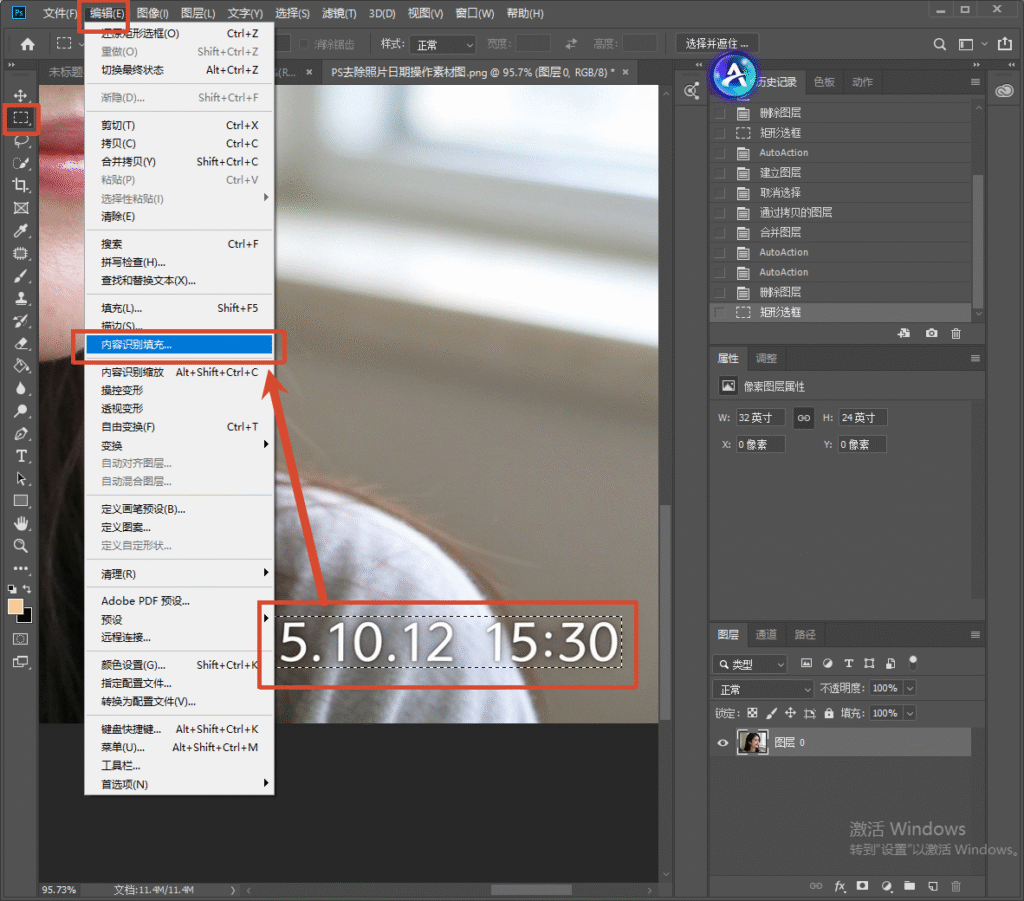Click the W width field in Properties

pyautogui.click(x=760, y=418)
